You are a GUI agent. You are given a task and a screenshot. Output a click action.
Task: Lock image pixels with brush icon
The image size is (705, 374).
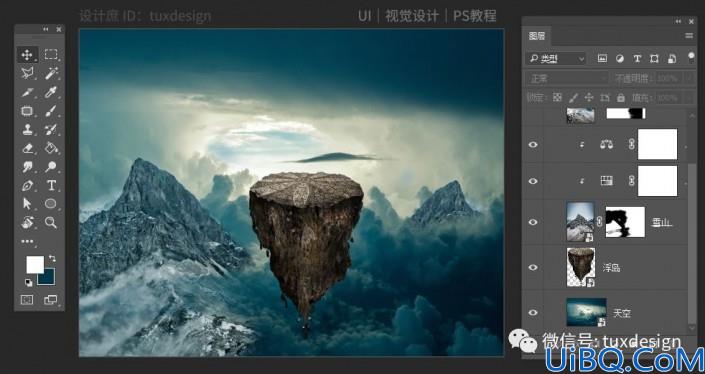573,98
